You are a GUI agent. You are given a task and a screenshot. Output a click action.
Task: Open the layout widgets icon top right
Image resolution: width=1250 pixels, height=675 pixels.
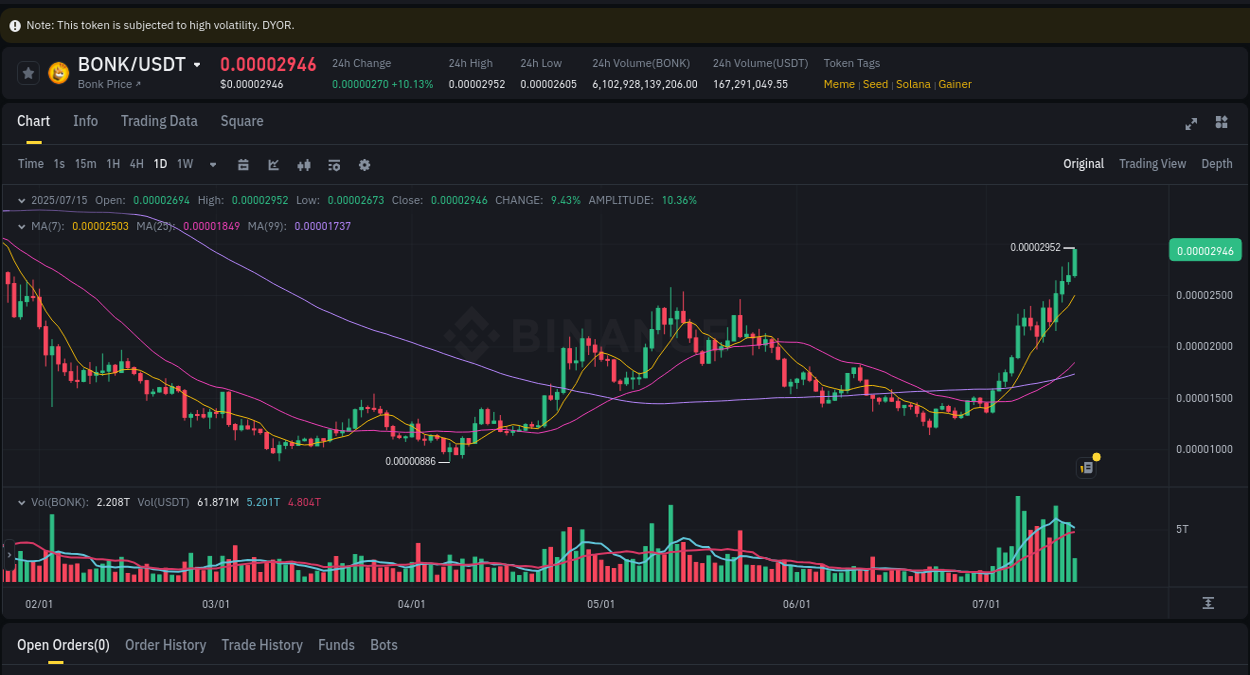pos(1220,123)
